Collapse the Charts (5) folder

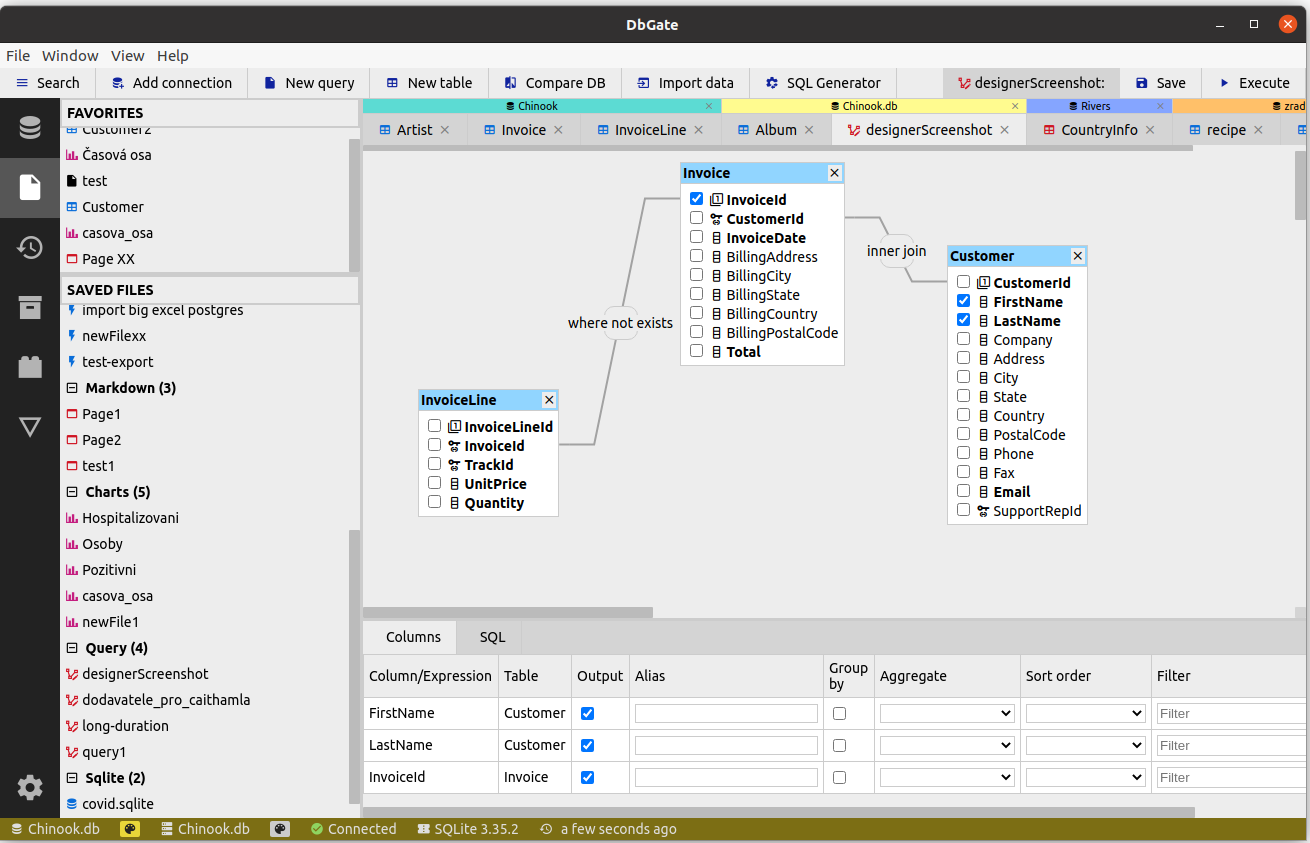pos(72,492)
